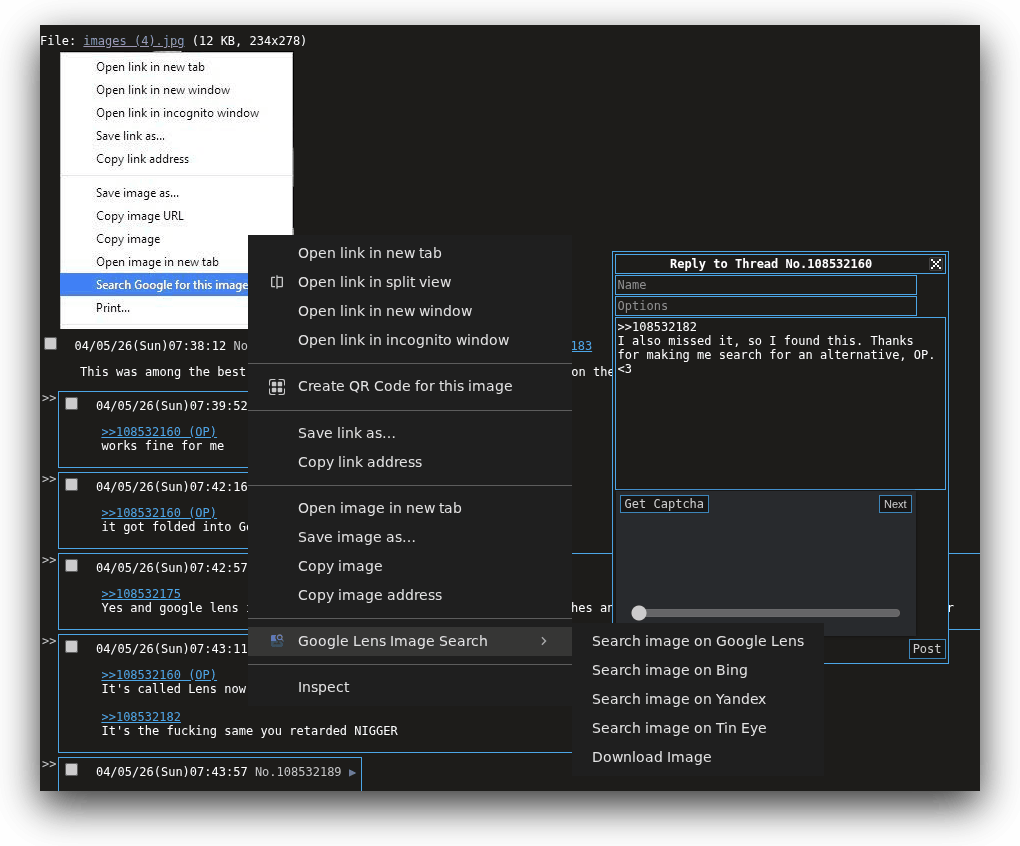Tick the checkbox for post 07:39:52
Screen dimensions: 1020x846
click(72, 403)
